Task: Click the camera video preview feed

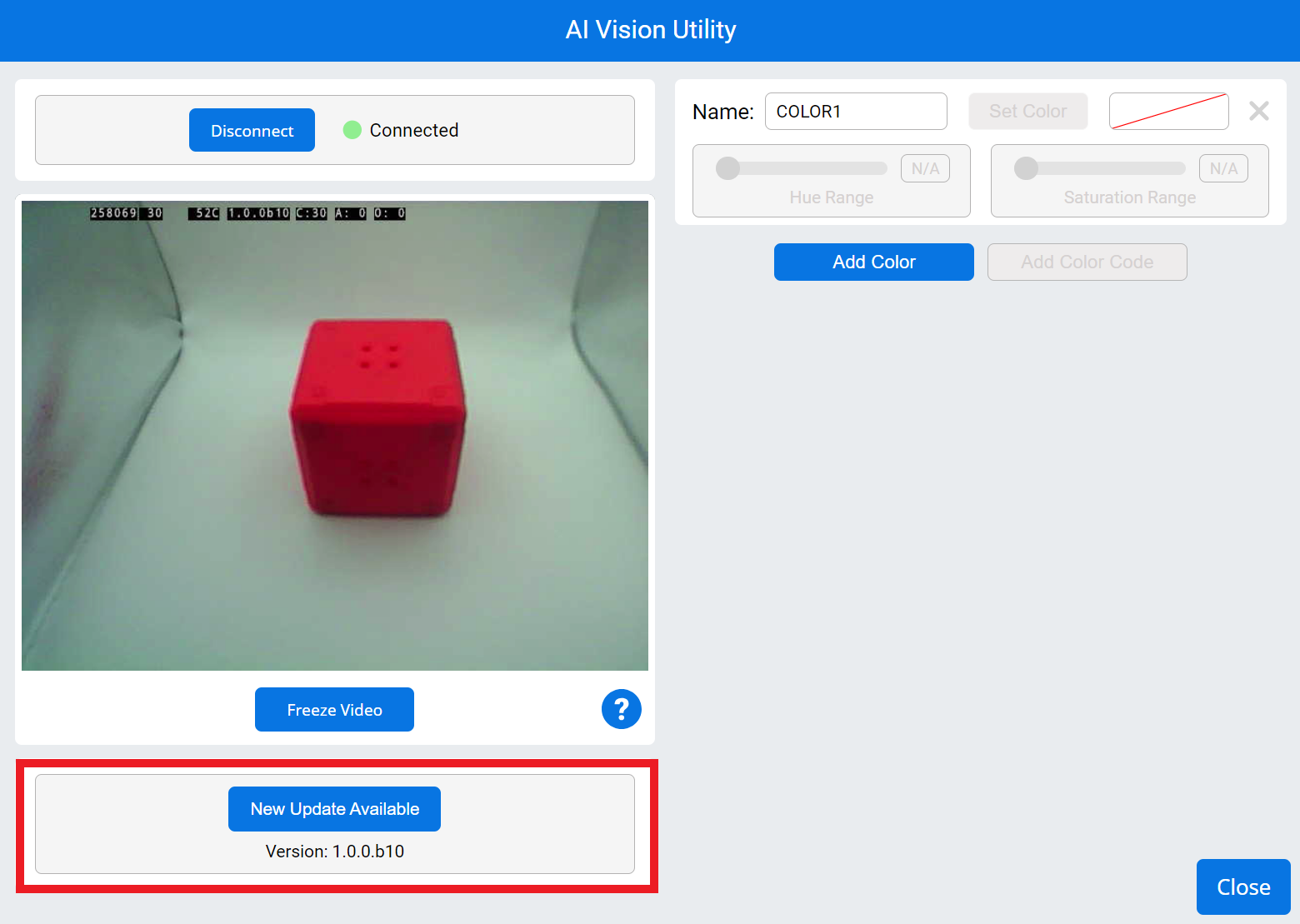Action: 335,433
